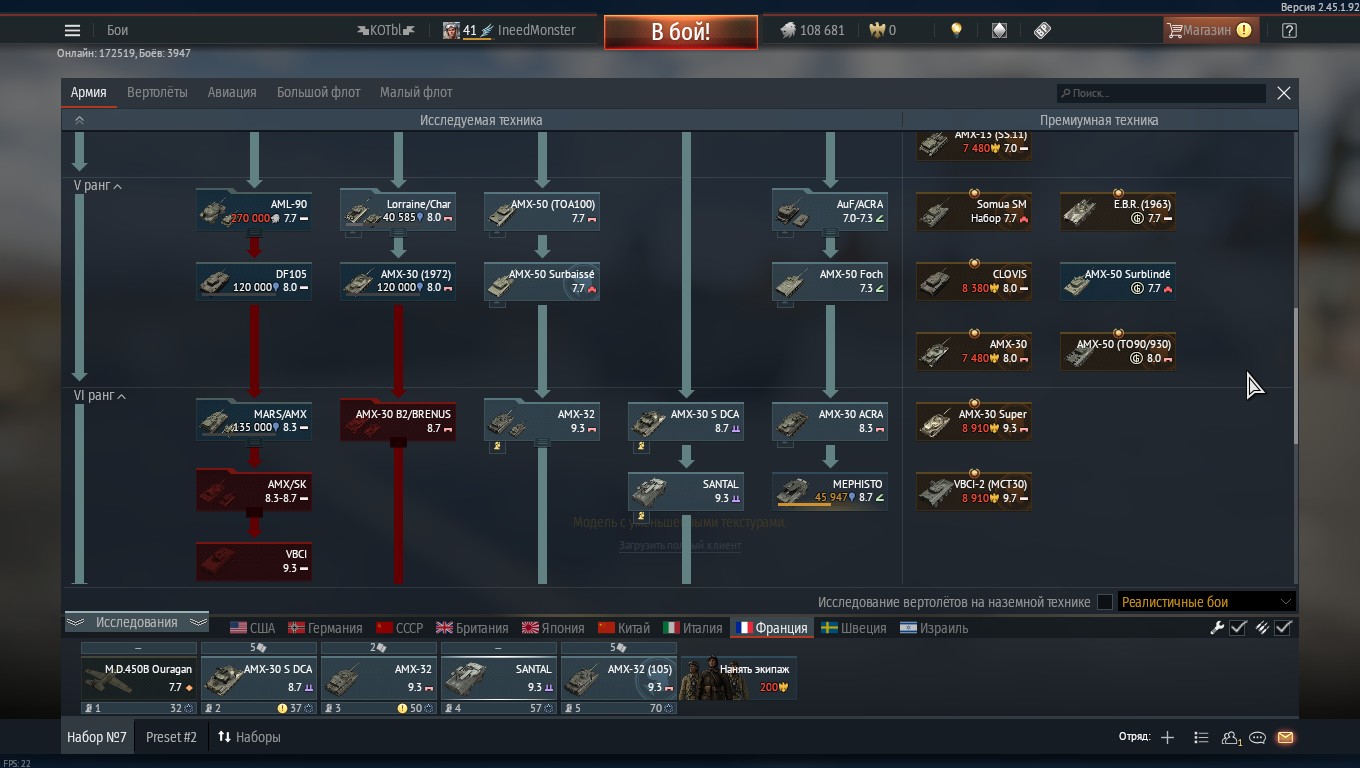This screenshot has height=768, width=1360.
Task: Select the США nation tab
Action: (x=252, y=628)
